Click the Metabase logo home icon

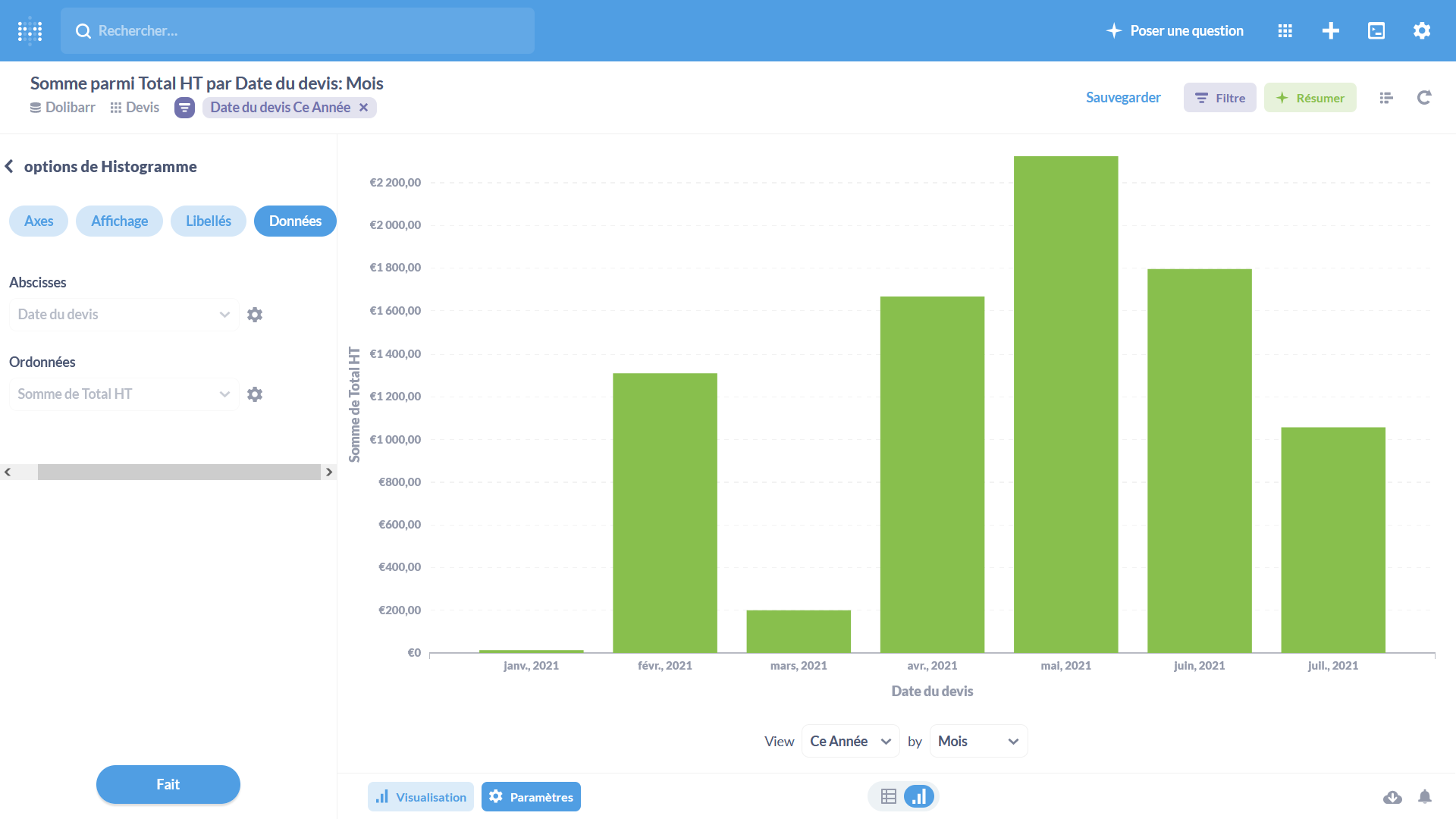click(x=30, y=31)
